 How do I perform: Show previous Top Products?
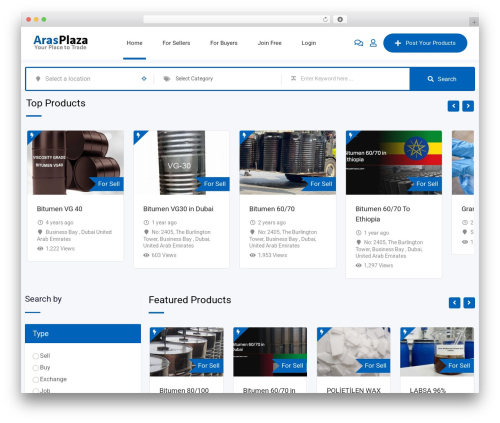coord(453,106)
